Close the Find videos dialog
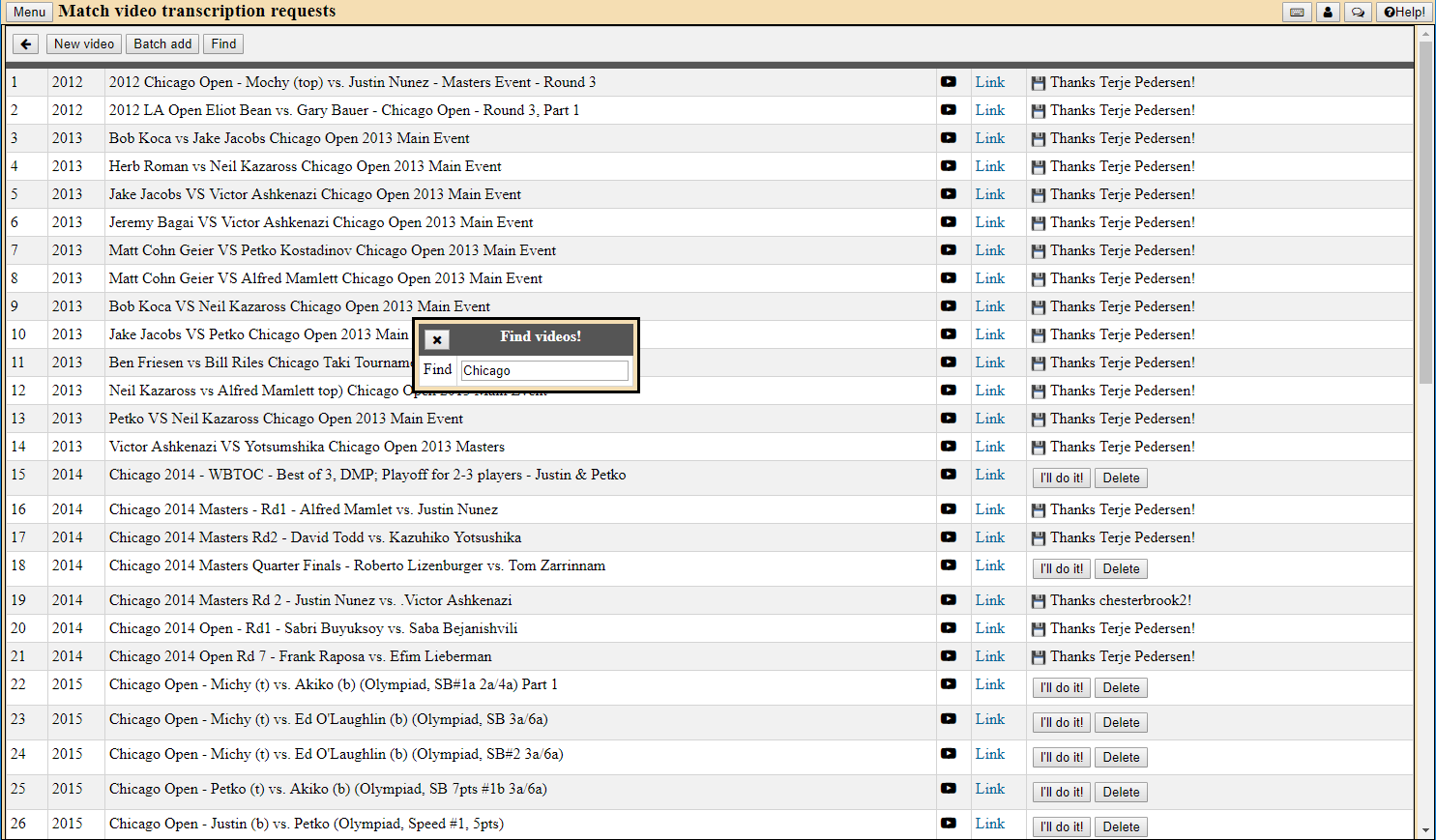The height and width of the screenshot is (840, 1436). pyautogui.click(x=437, y=339)
